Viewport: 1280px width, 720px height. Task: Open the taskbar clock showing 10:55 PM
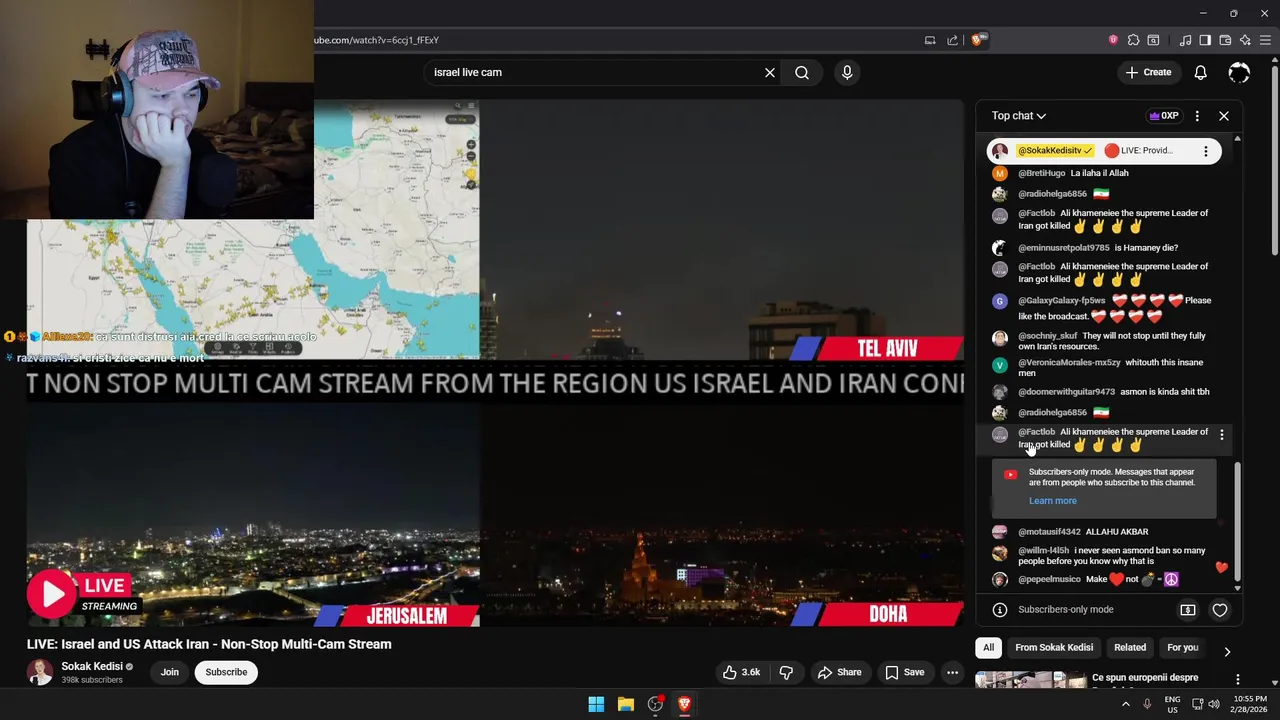pos(1250,704)
